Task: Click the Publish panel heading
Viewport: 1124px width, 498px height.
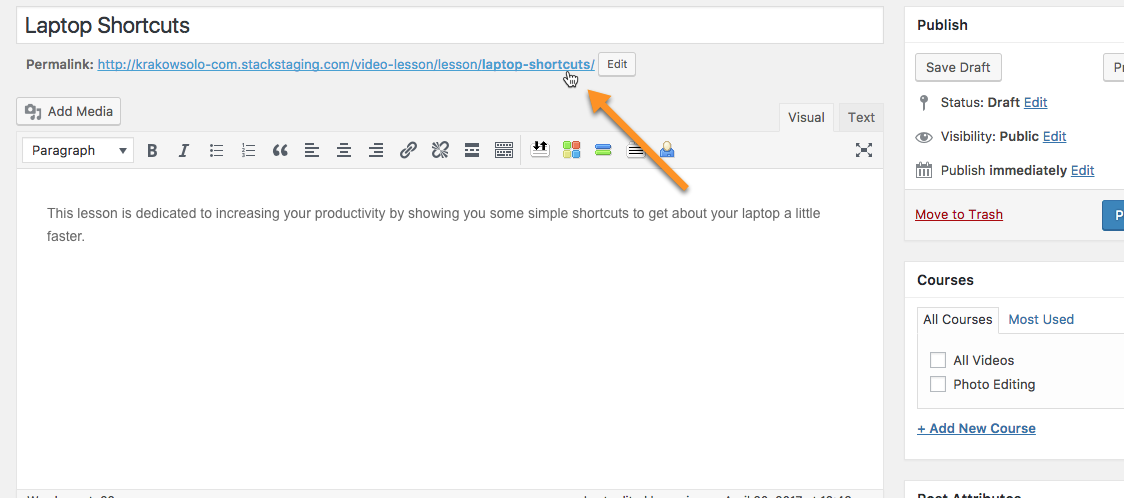Action: coord(943,25)
